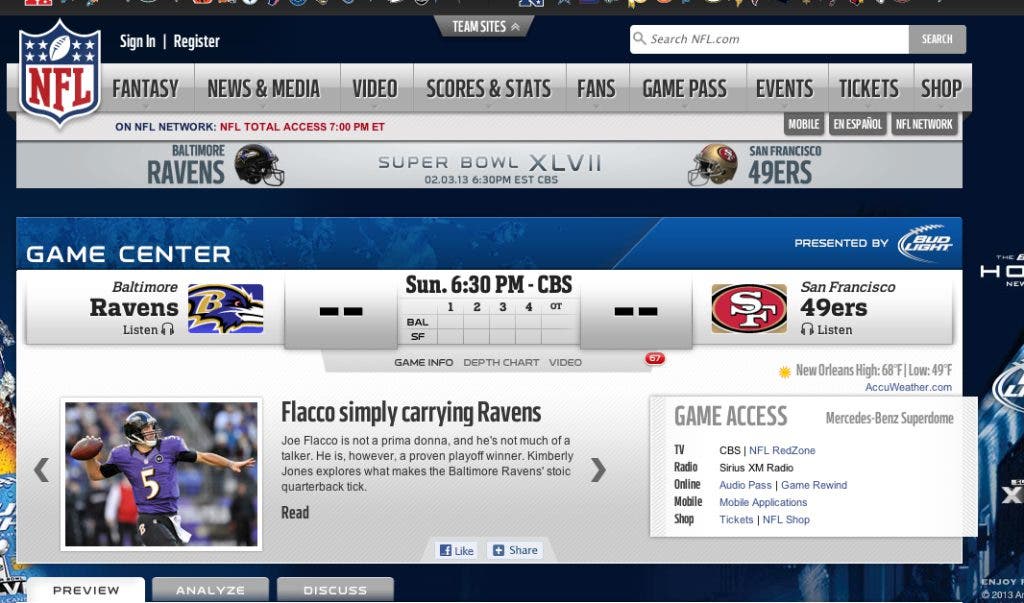
Task: Open the Tickets menu
Action: [x=869, y=88]
